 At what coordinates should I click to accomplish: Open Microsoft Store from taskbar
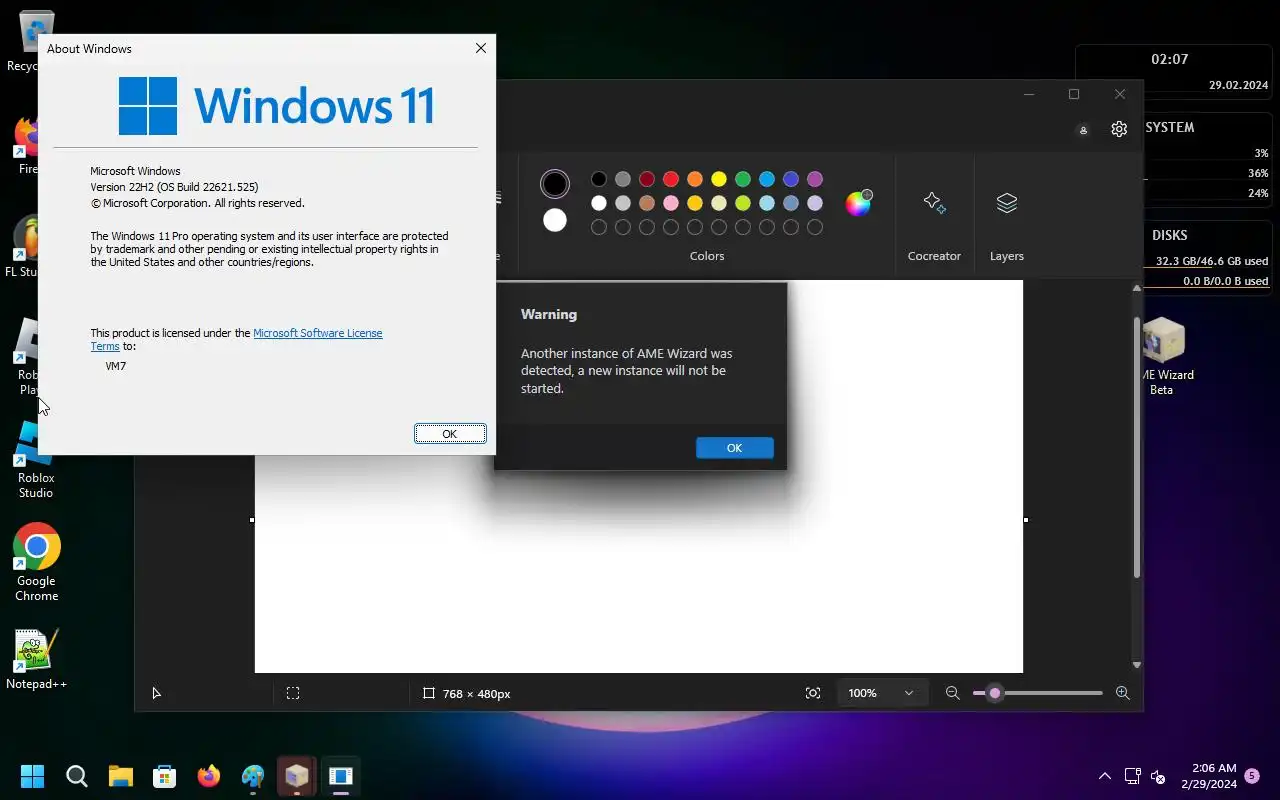(x=165, y=776)
